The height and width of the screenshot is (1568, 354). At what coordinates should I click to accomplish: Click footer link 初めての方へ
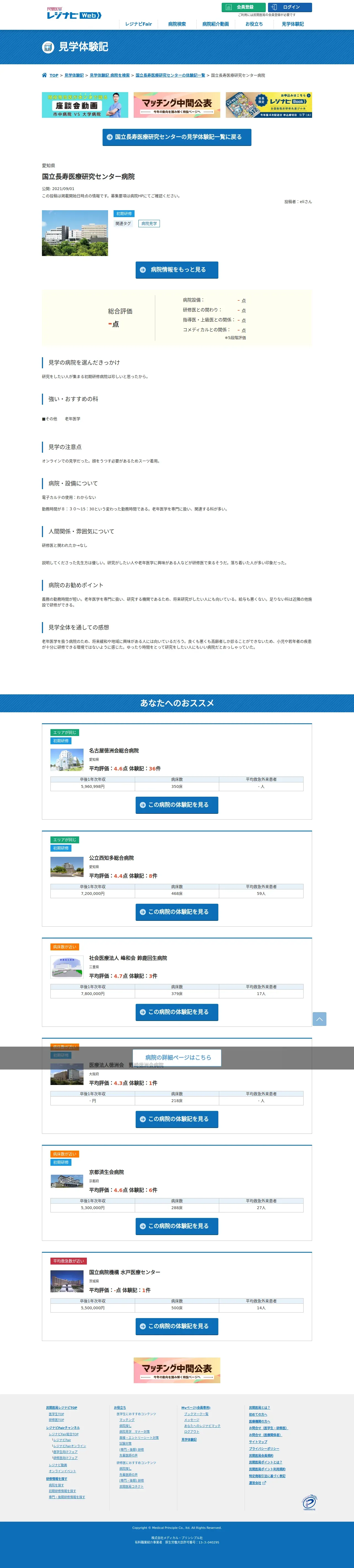258,1415
